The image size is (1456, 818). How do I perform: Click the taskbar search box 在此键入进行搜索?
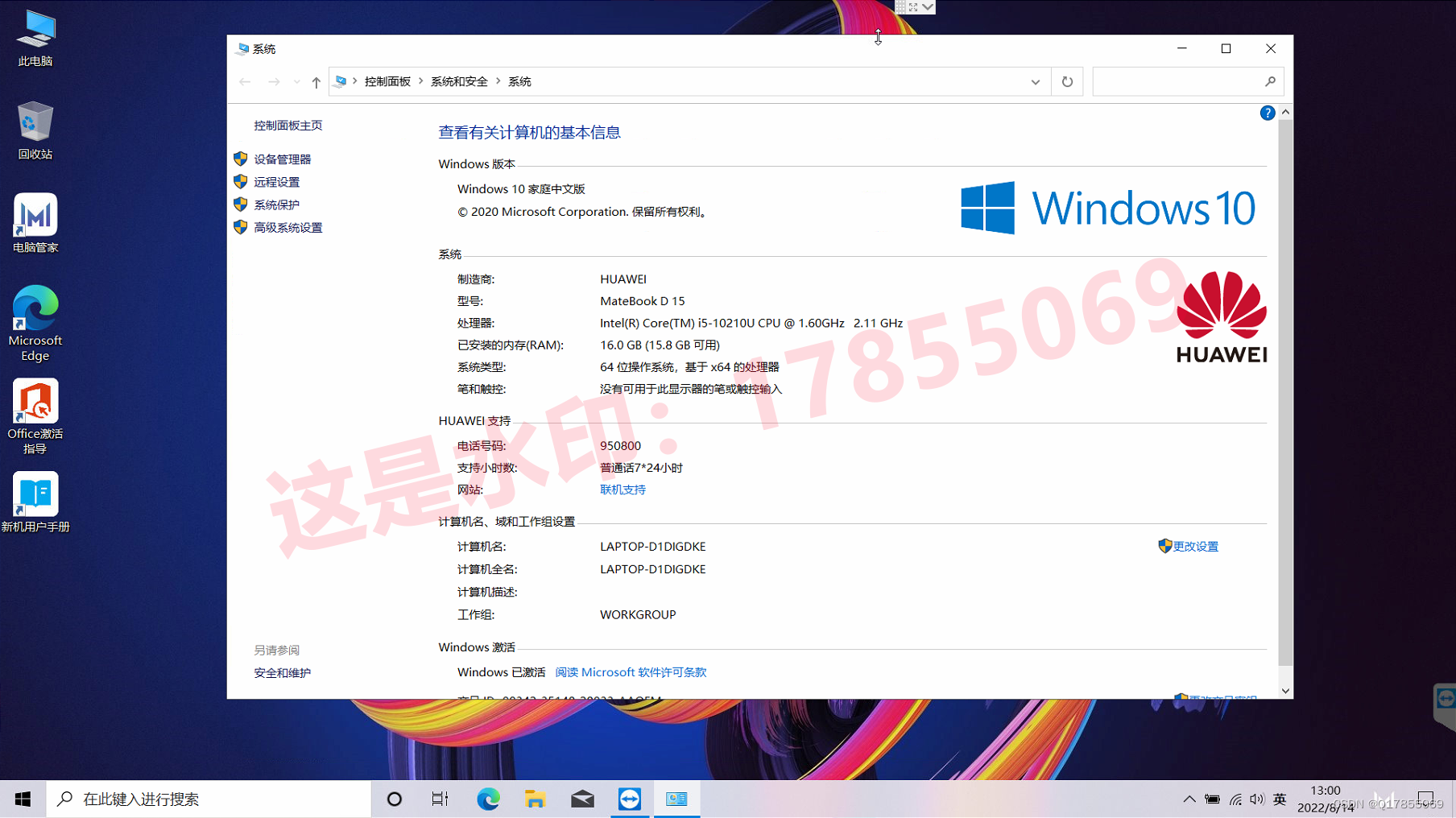click(209, 799)
